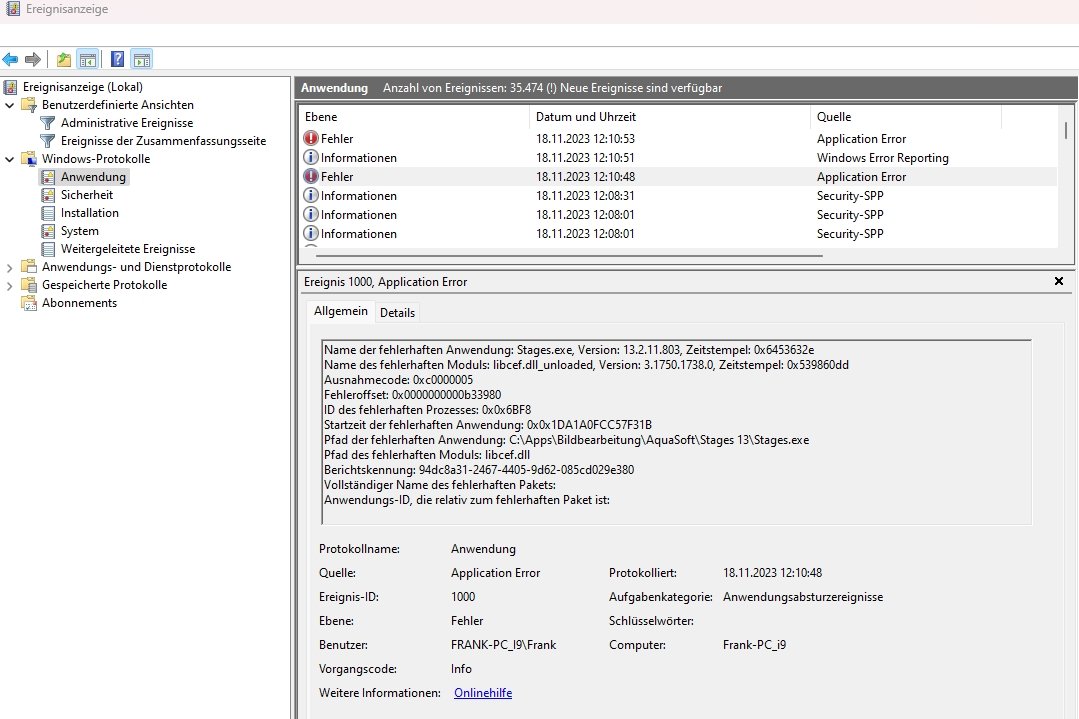Viewport: 1079px width, 719px height.
Task: Expand Anwendungs- und Dienstprotokolle node
Action: tap(10, 267)
